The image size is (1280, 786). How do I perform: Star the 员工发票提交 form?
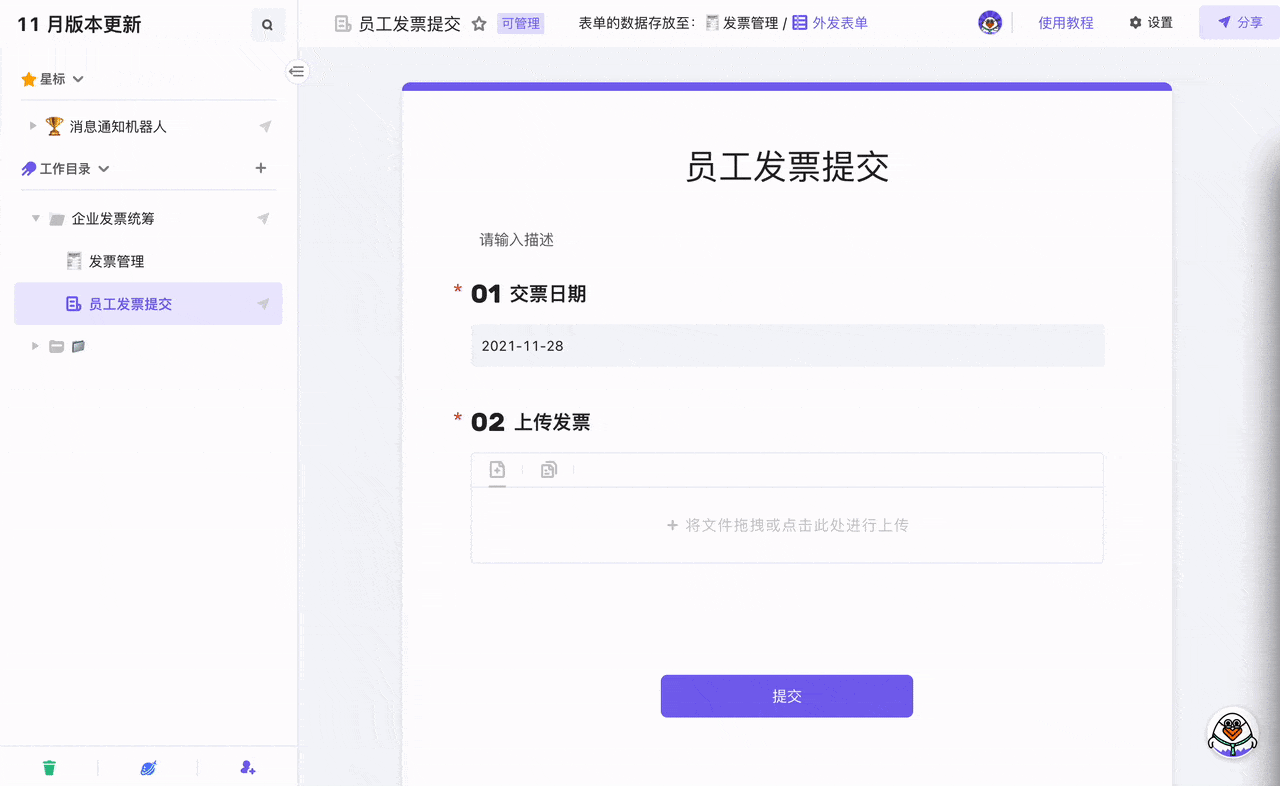tap(479, 24)
